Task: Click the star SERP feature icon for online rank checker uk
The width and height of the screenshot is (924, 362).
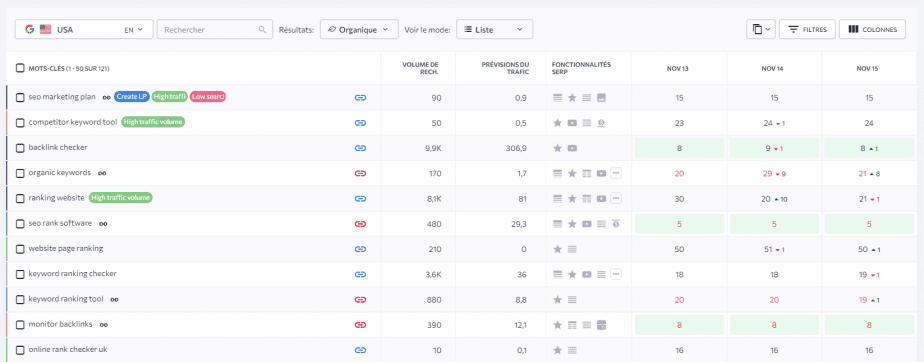Action: 557,350
